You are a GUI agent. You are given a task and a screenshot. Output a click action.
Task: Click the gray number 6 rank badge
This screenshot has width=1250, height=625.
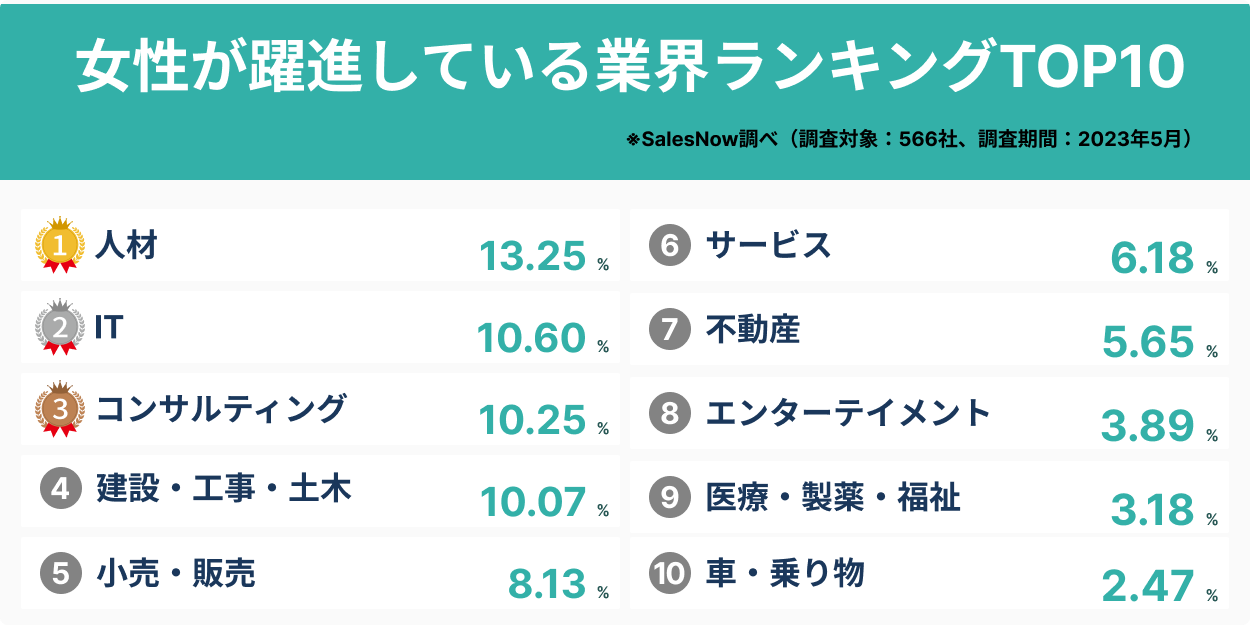pyautogui.click(x=670, y=246)
